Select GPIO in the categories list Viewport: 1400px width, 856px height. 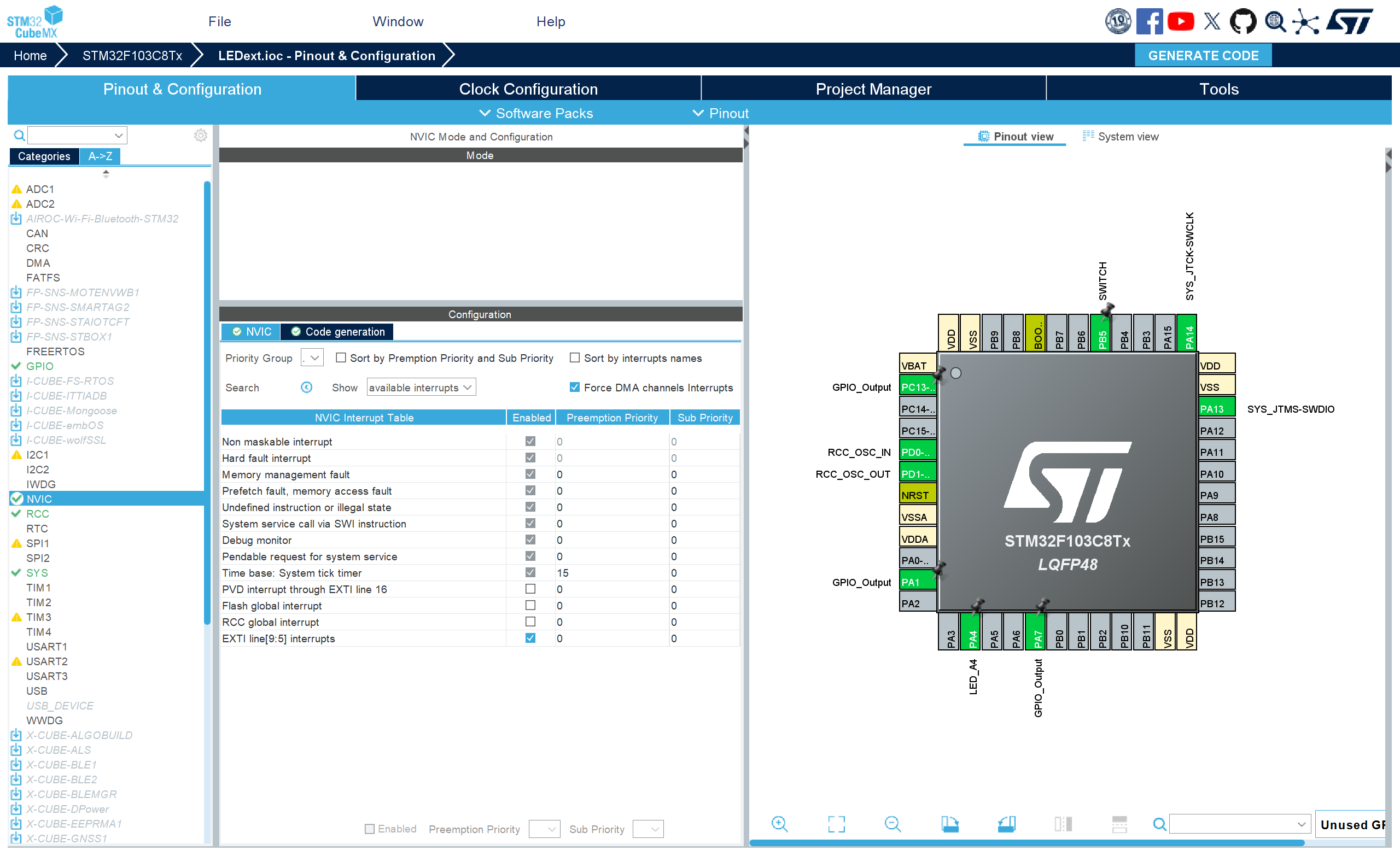(40, 366)
